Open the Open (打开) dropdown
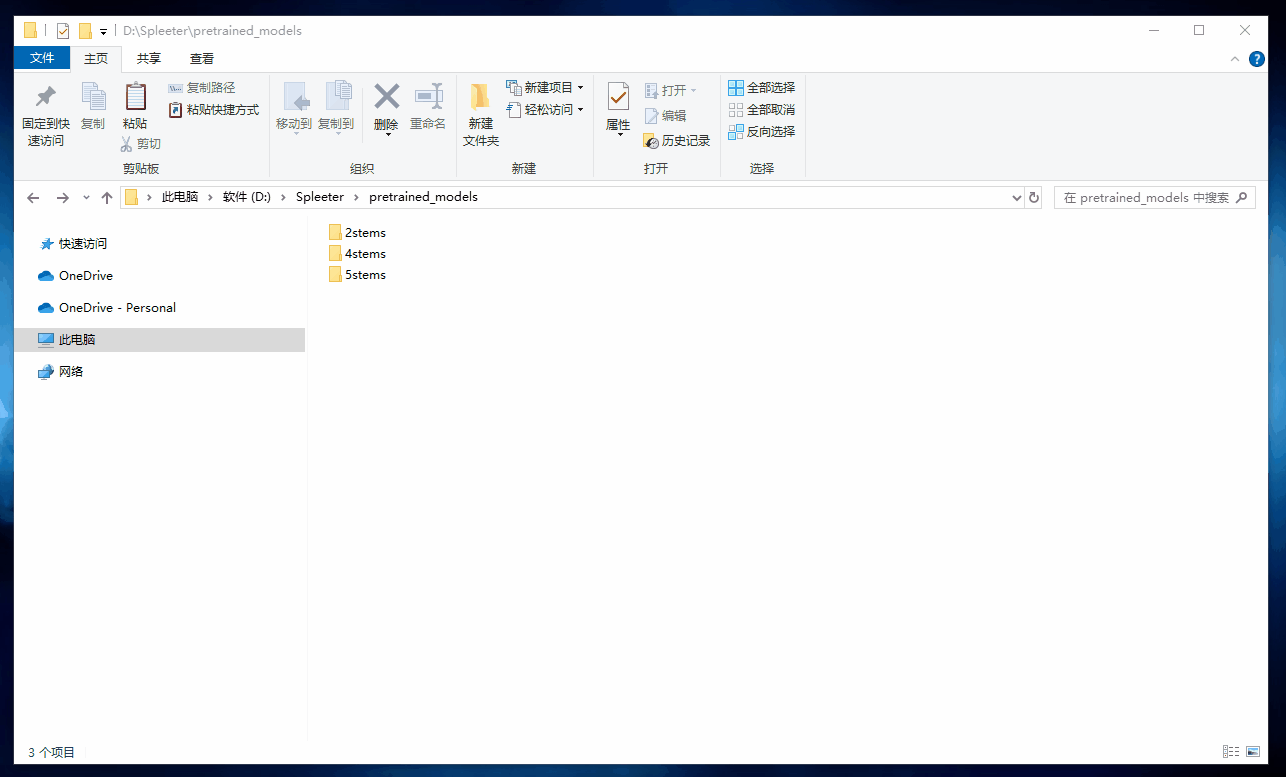 (x=671, y=91)
